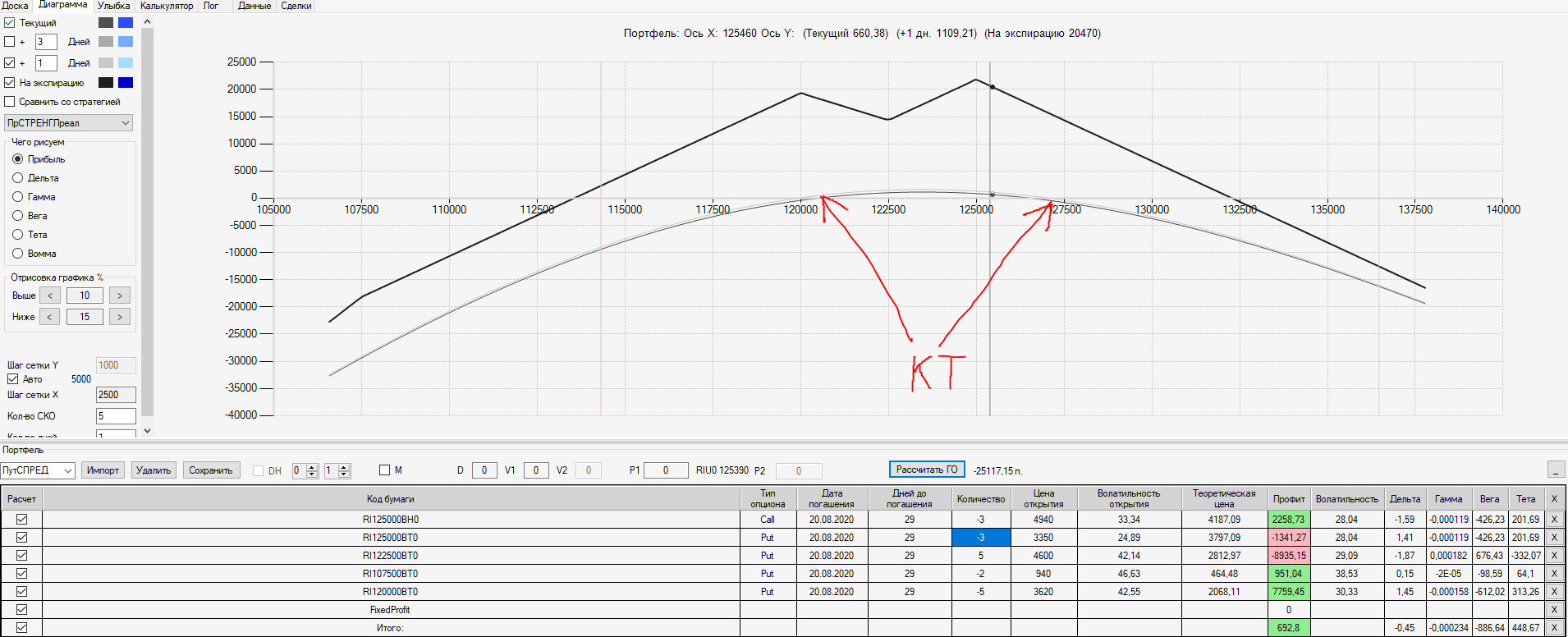
Task: Click the 'Шаг сетки X' input field
Action: [116, 395]
